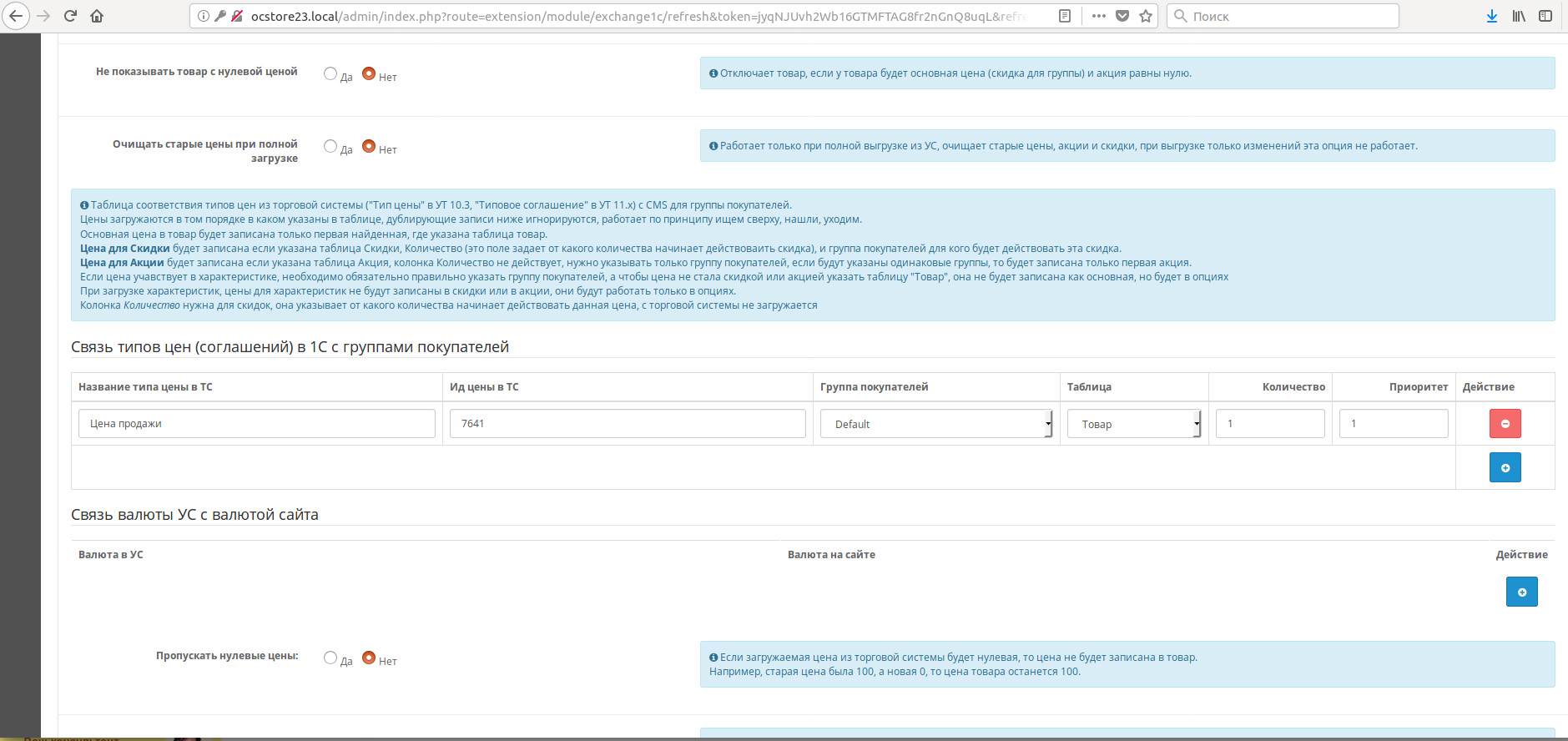
Task: Open the downloads panel
Action: (1492, 16)
